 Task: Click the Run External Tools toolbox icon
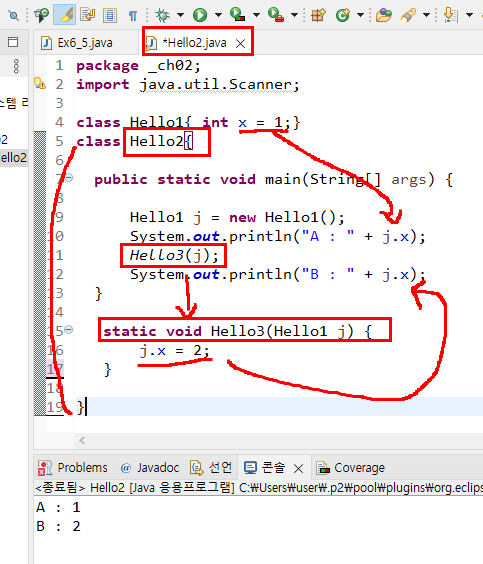(276, 14)
